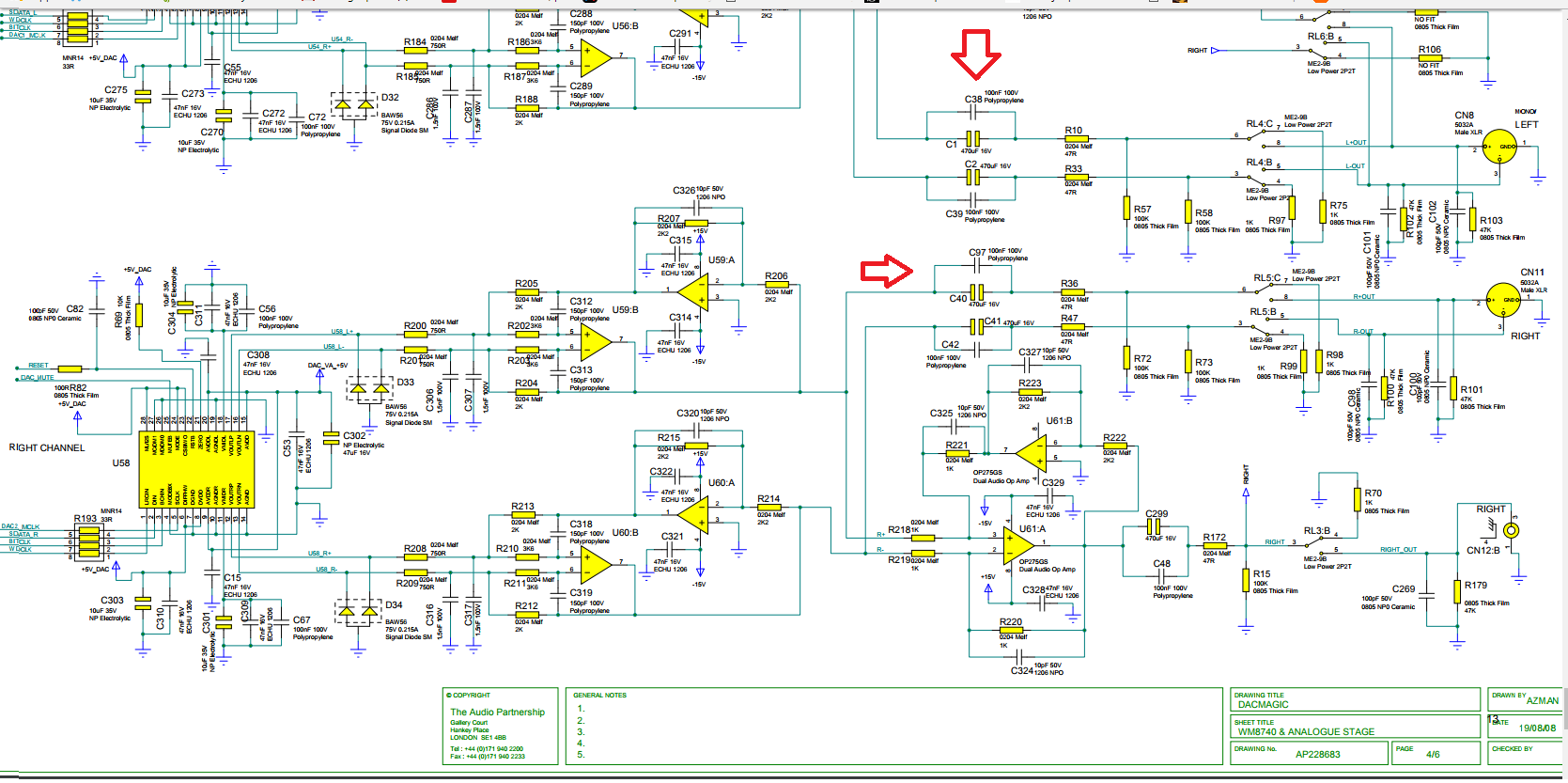Click the R10 resistor symbol
The image size is (1568, 783).
click(x=1078, y=139)
